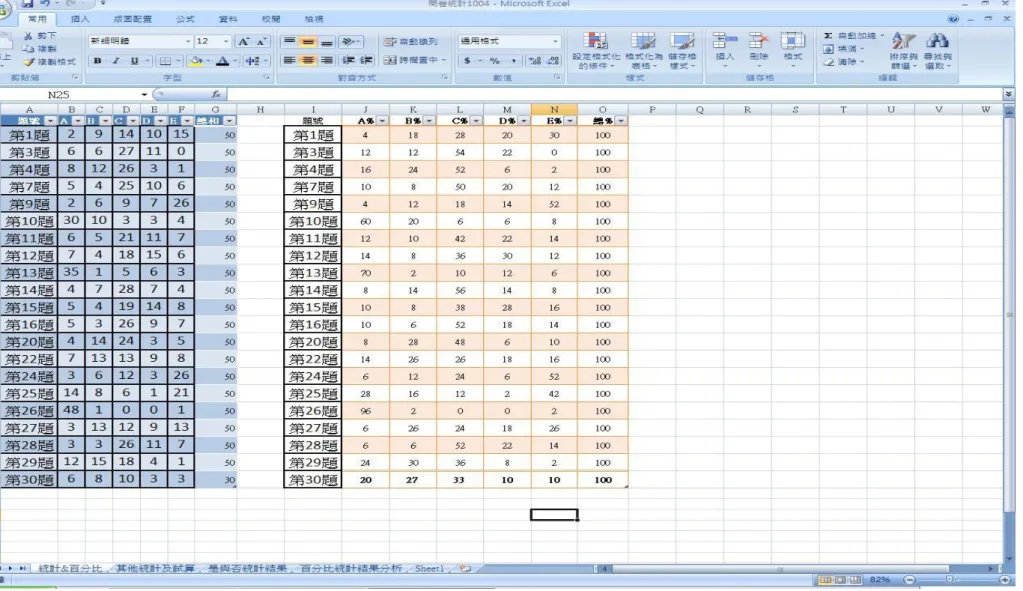Click the phonetic guide (中) icon
The width and height of the screenshot is (1023, 591).
tap(252, 61)
